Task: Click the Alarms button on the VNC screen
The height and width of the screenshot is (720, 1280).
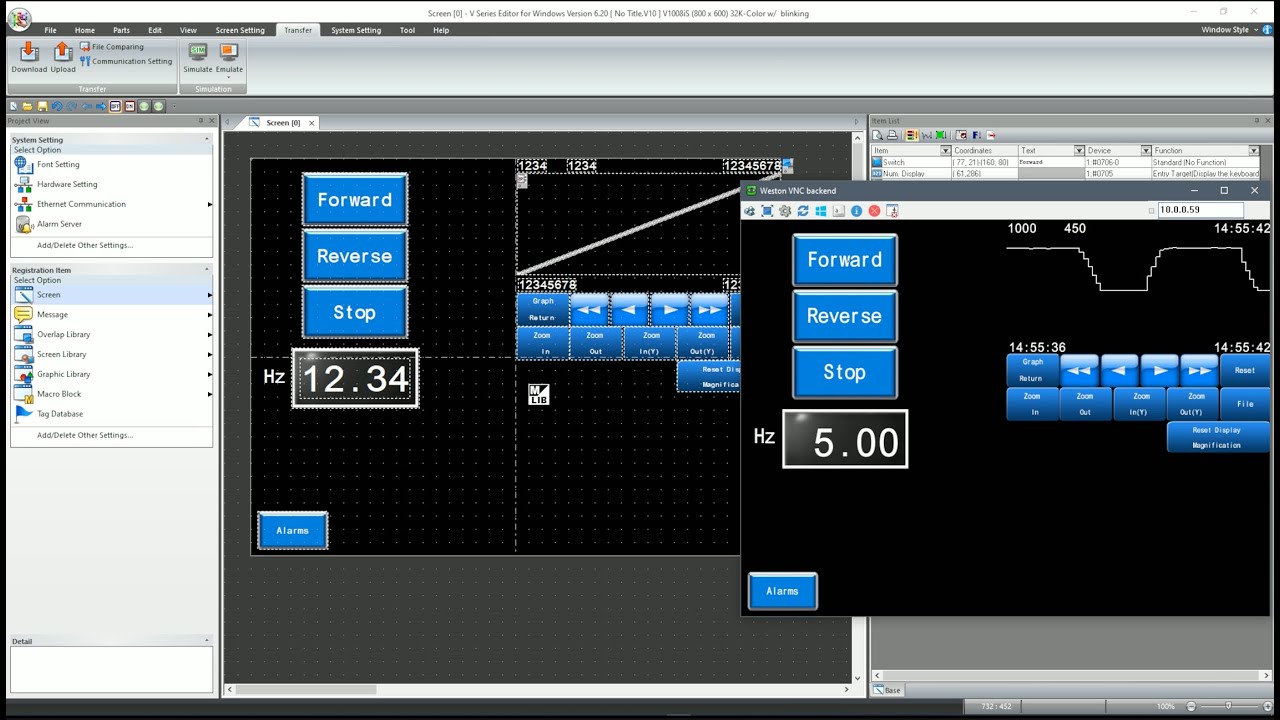Action: [782, 591]
